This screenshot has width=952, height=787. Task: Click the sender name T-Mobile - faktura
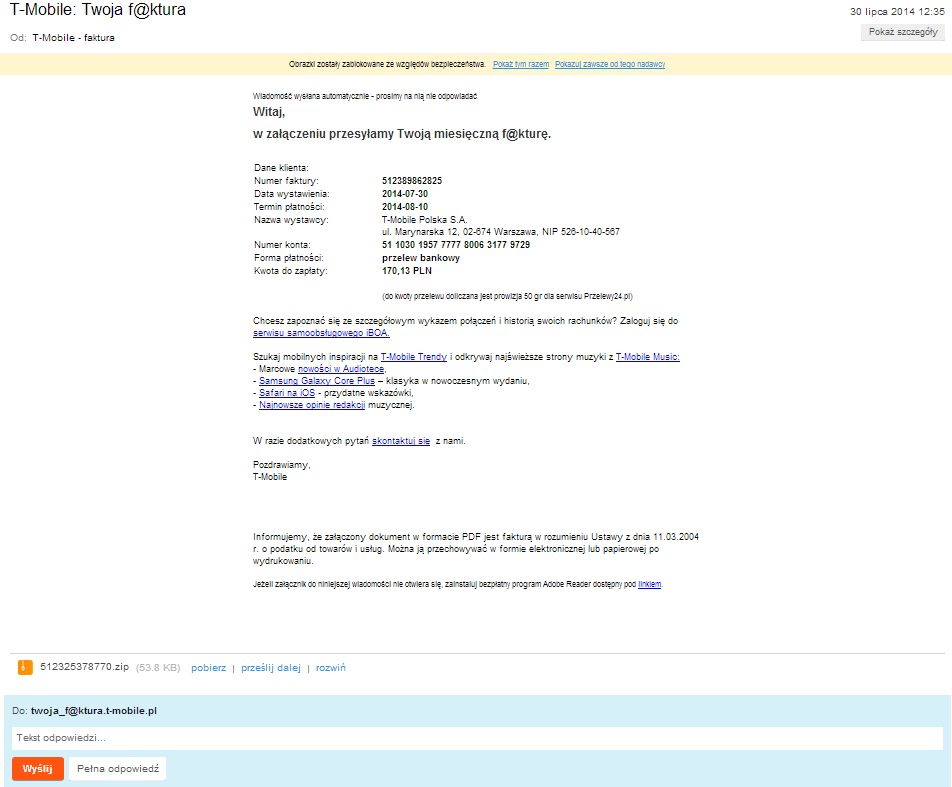[73, 38]
